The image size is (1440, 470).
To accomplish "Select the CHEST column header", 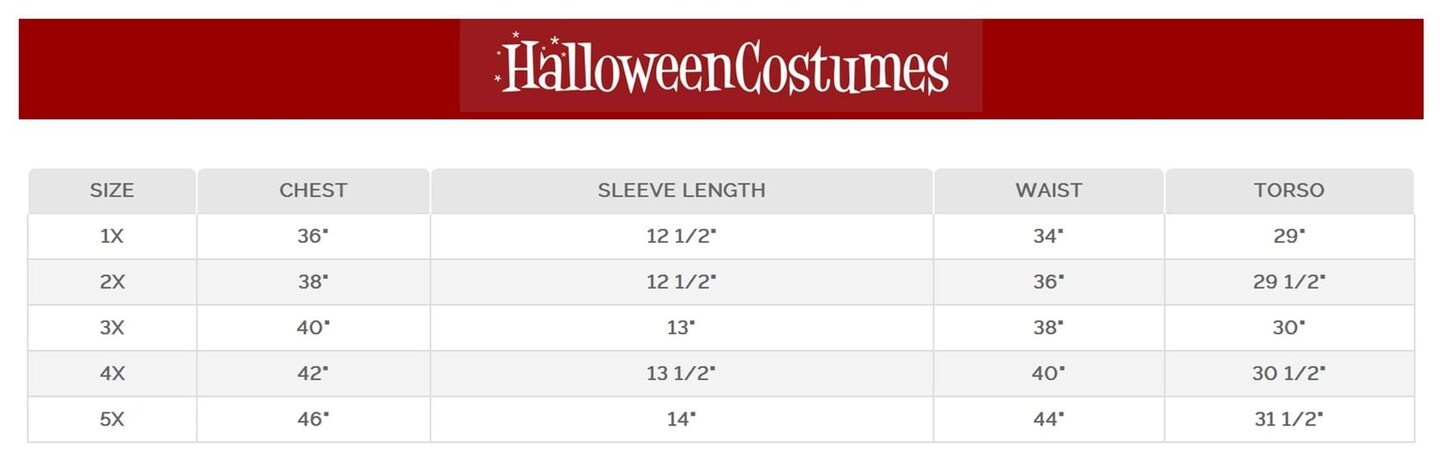I will pyautogui.click(x=313, y=190).
